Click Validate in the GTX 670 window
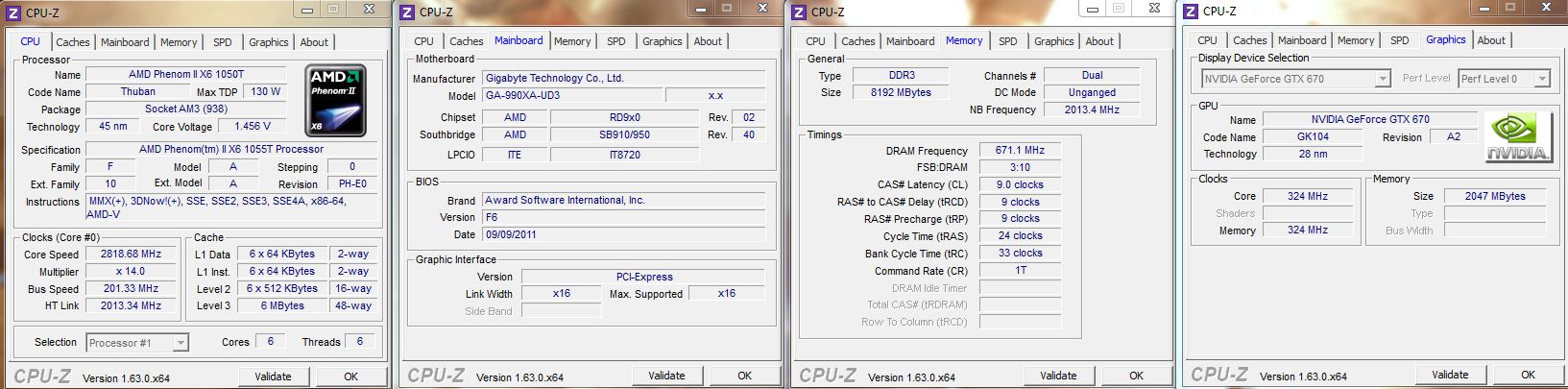Image resolution: width=1568 pixels, height=389 pixels. point(1450,375)
